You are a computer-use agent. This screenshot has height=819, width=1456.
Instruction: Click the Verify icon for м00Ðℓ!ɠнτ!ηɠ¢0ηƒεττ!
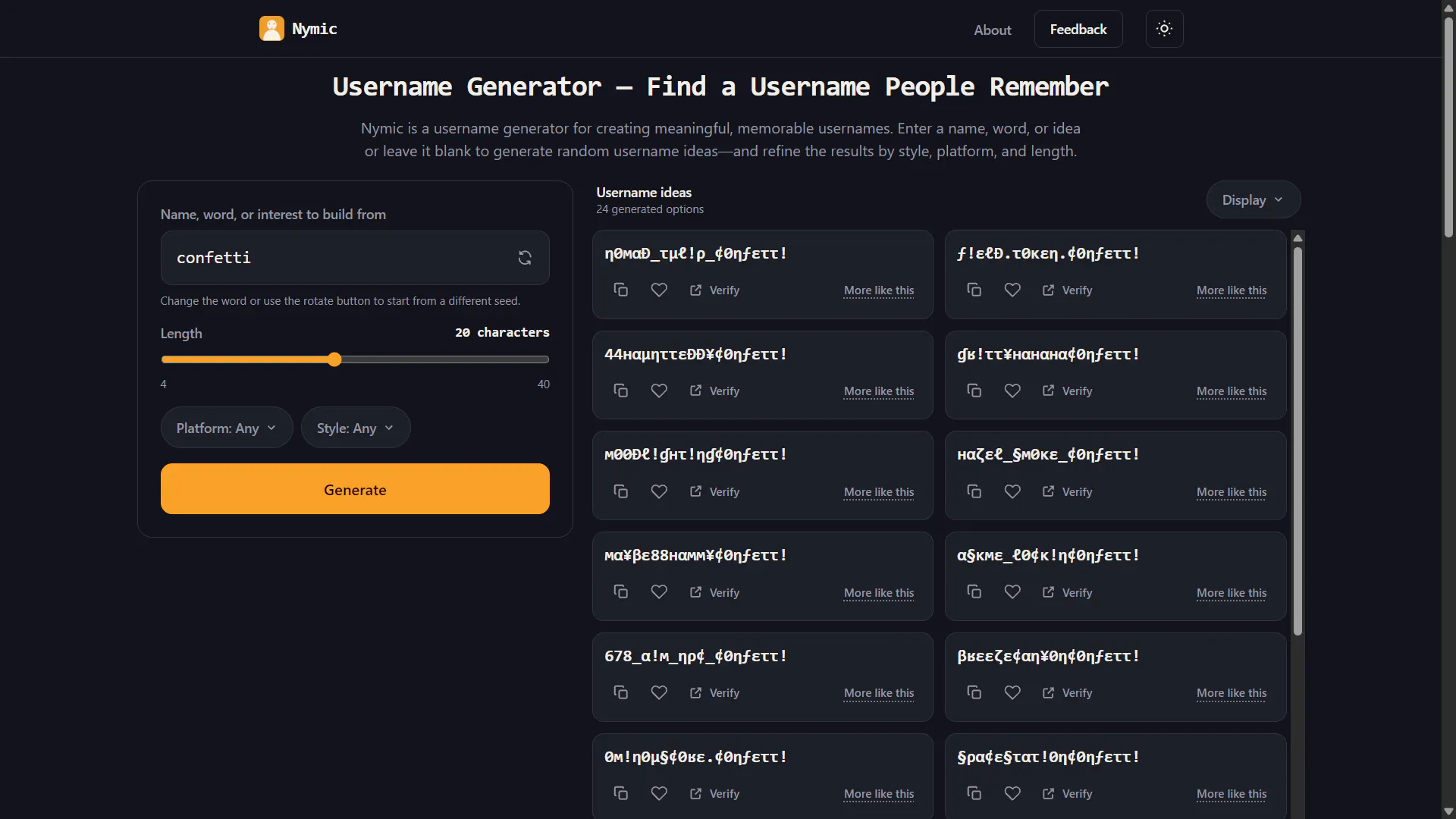[x=696, y=492]
